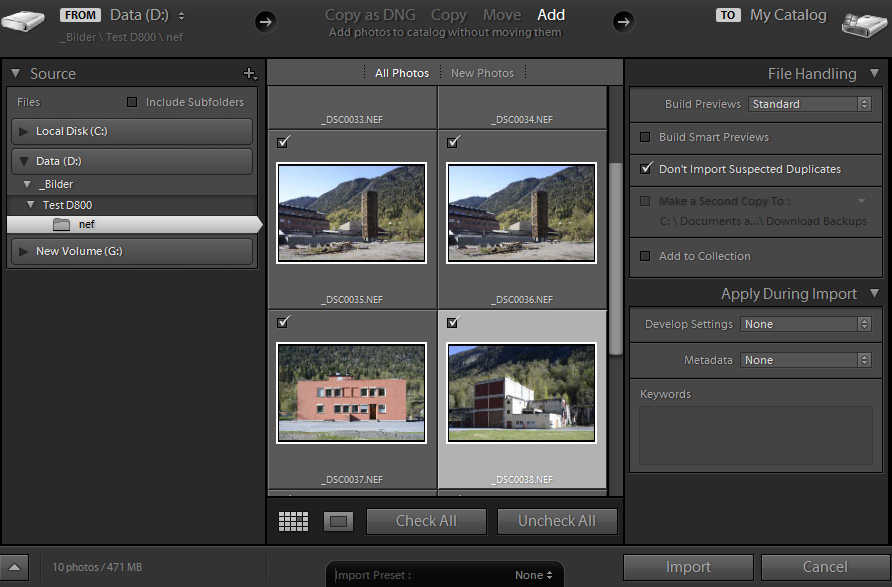This screenshot has height=587, width=892.
Task: Open source Data (D:) selector arrows
Action: pos(181,16)
